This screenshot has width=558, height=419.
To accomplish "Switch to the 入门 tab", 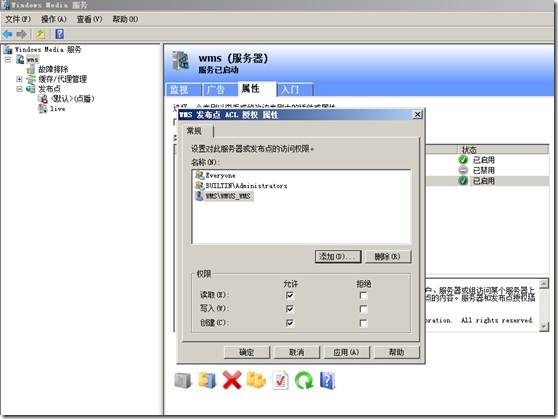I will coord(295,90).
